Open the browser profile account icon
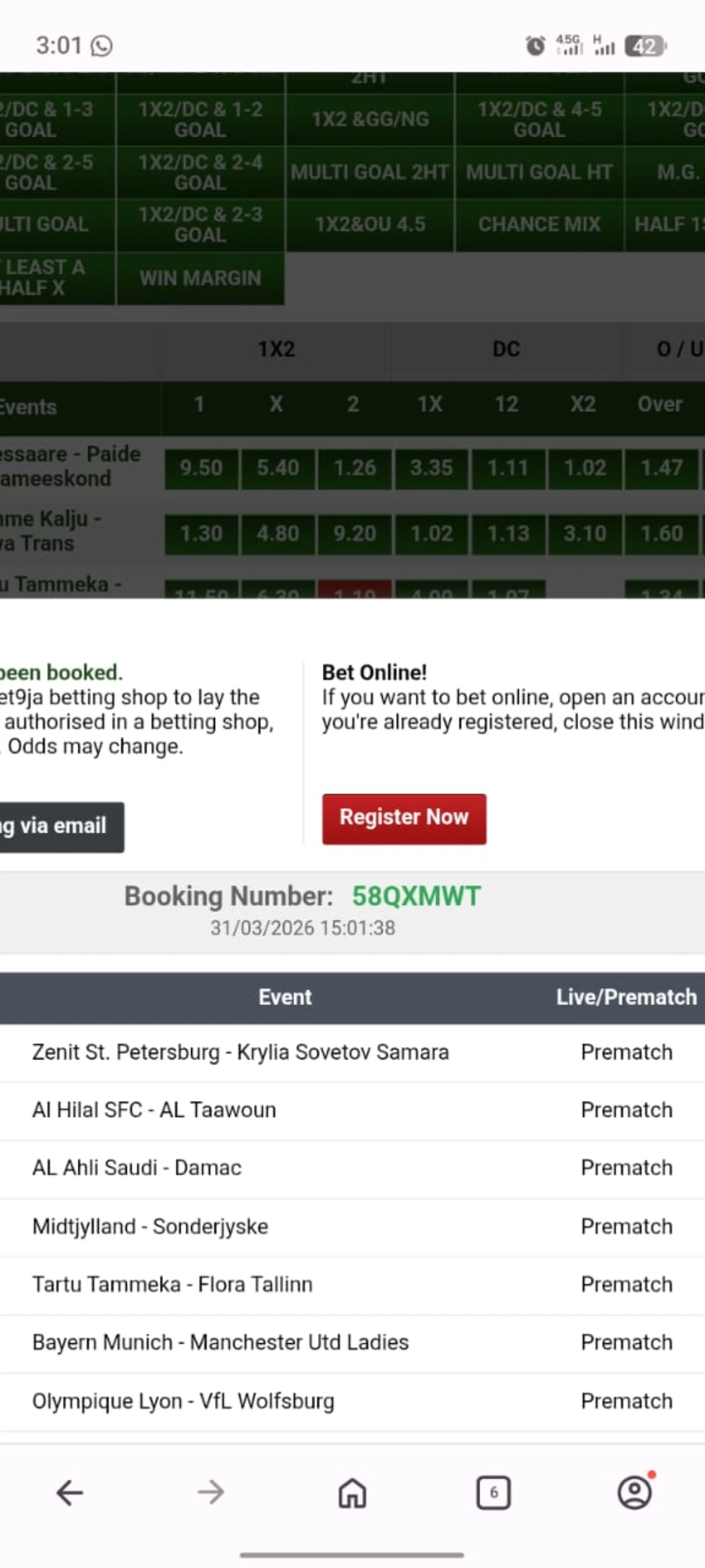The height and width of the screenshot is (1568, 705). coord(634,1492)
